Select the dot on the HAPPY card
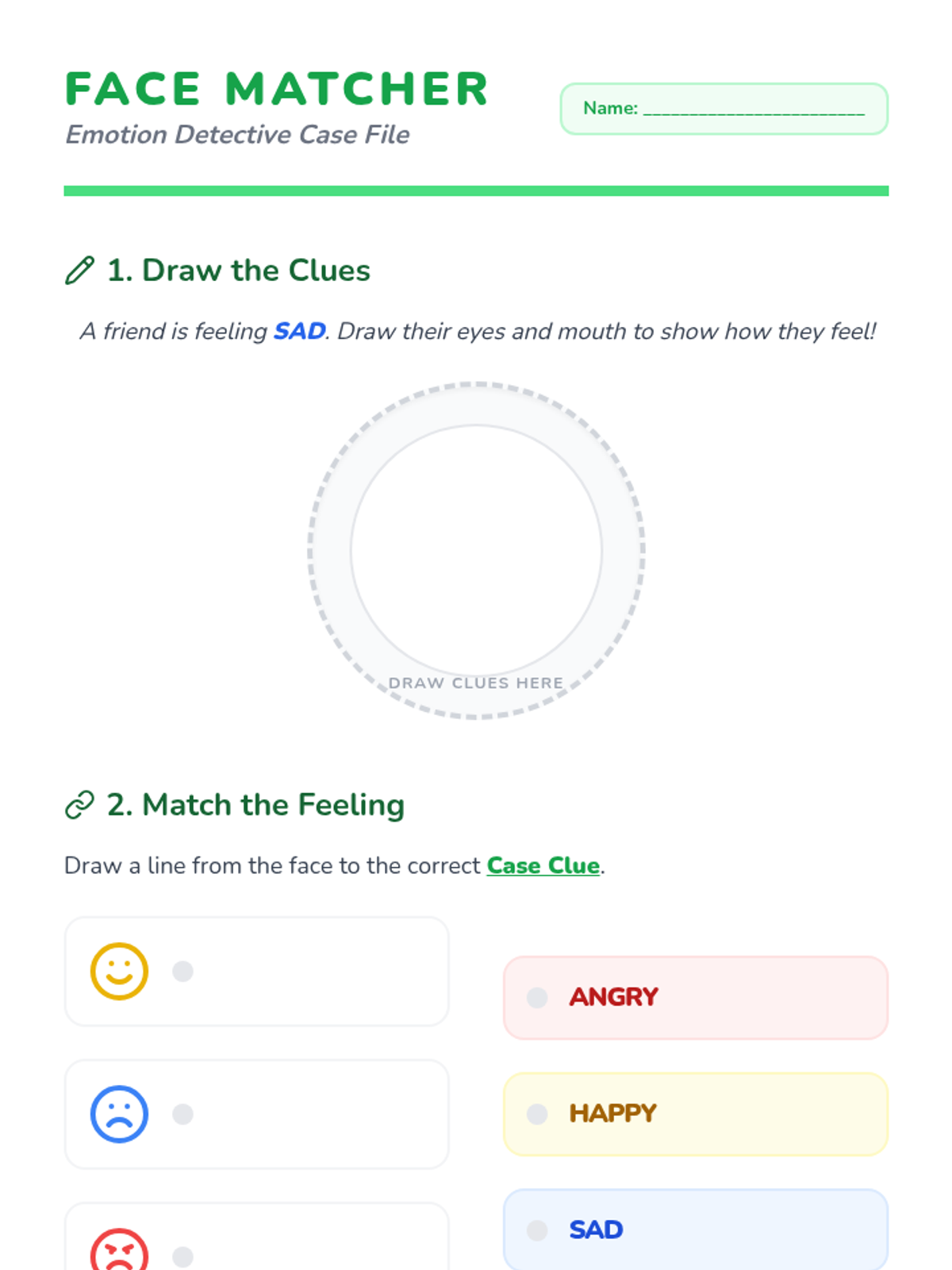 point(537,1114)
